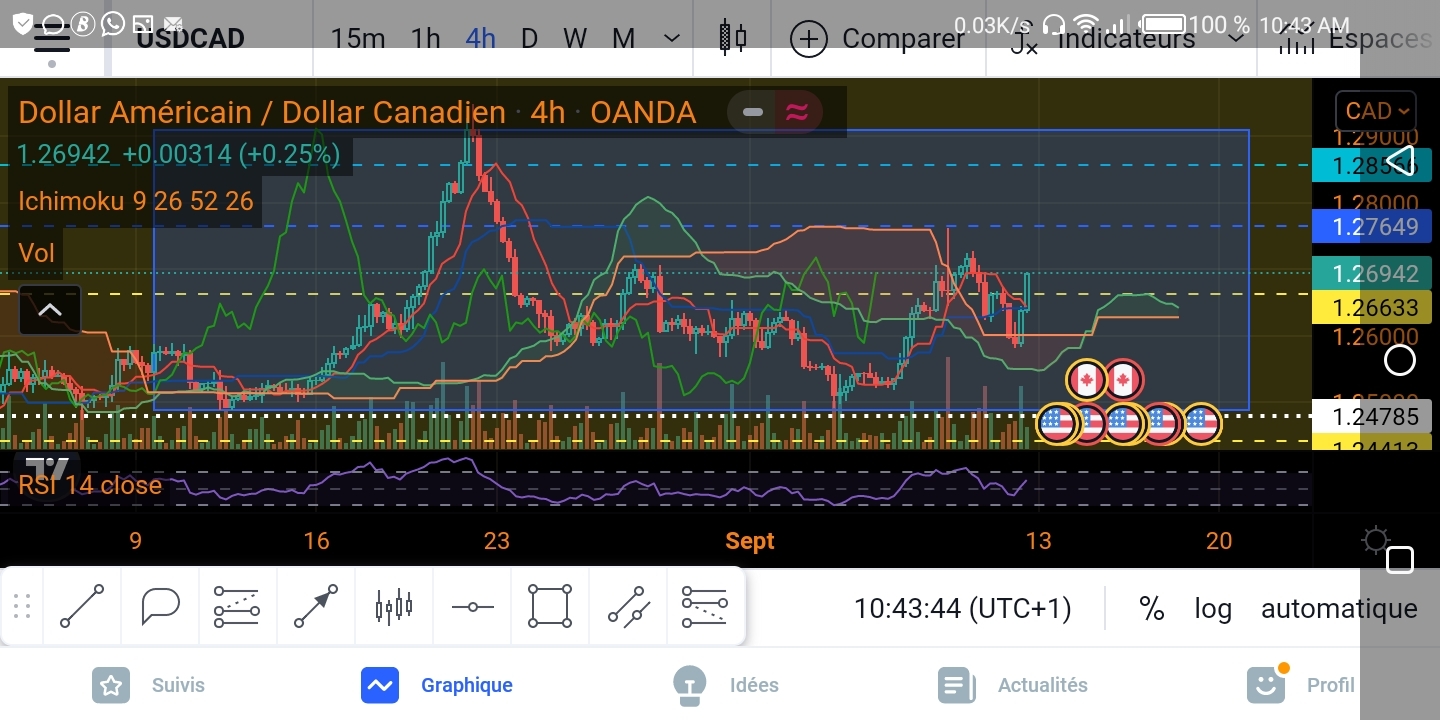Image resolution: width=1440 pixels, height=720 pixels.
Task: Collapse the indicator legend arrow
Action: click(50, 310)
